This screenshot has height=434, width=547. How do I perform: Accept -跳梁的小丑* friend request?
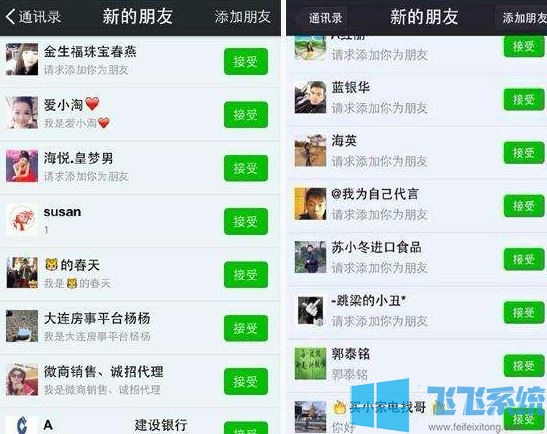[524, 312]
